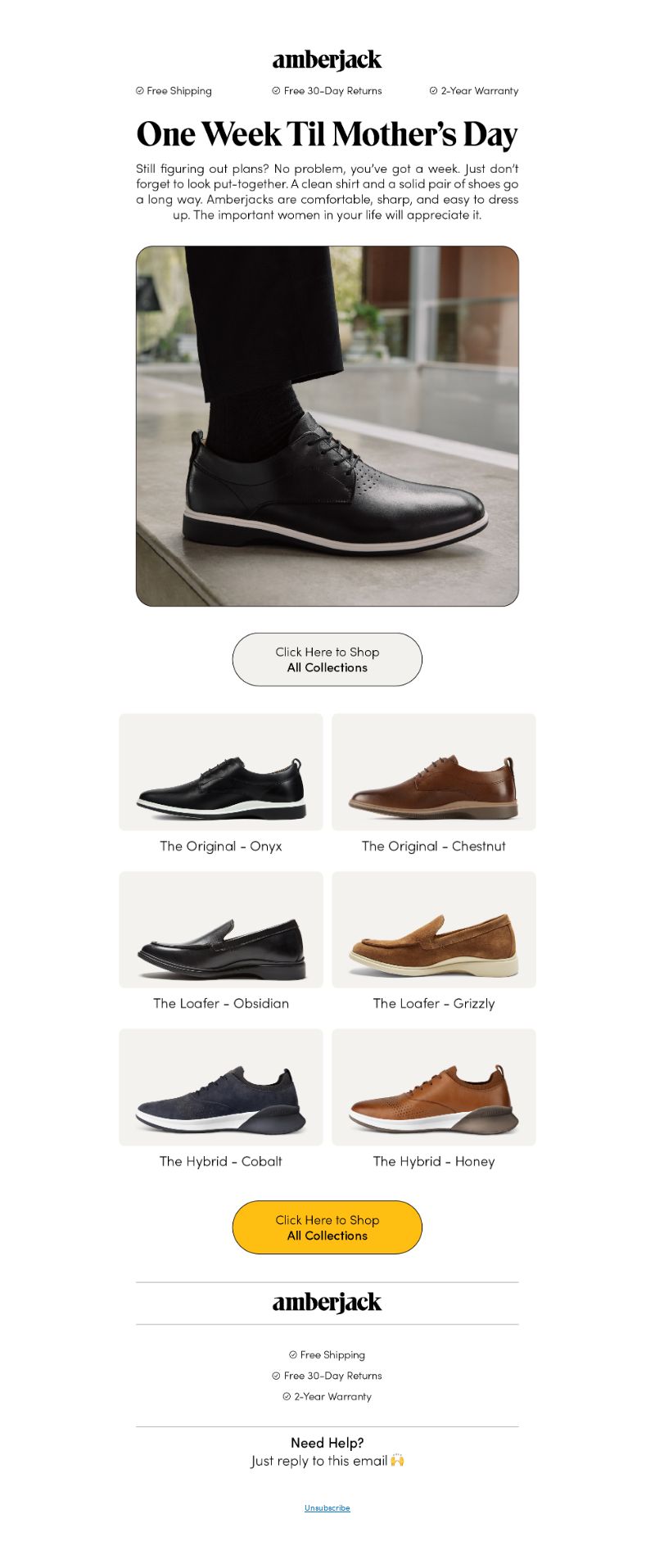Click the white Shop All Collections button
Viewport: 655px width, 1568px height.
327,659
